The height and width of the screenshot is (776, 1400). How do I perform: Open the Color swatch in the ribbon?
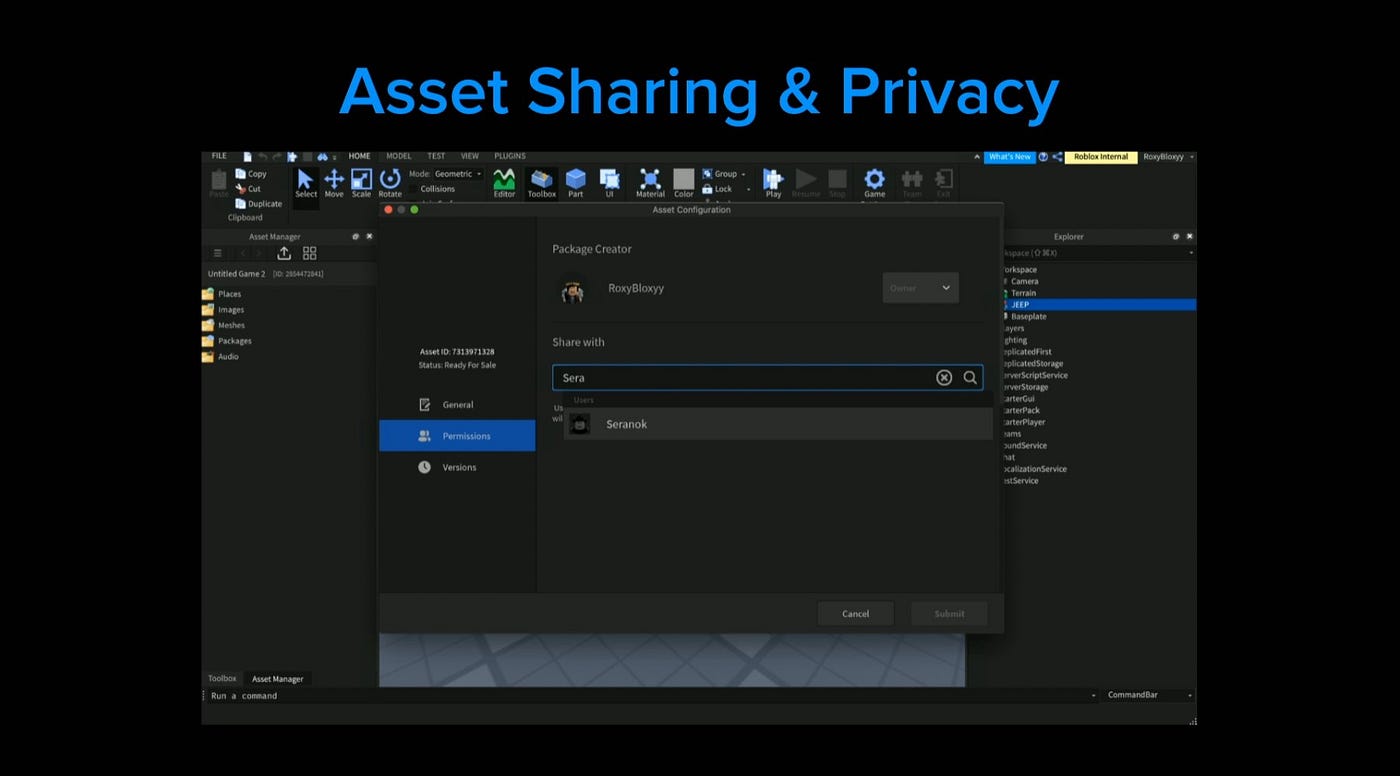[x=683, y=183]
